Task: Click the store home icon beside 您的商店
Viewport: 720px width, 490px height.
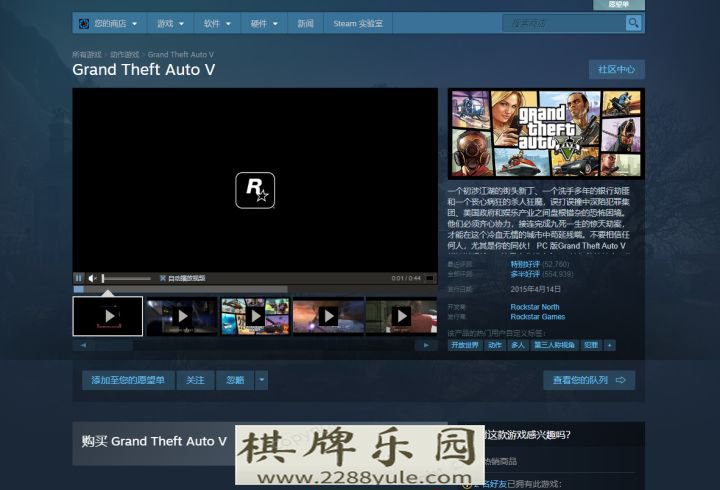Action: point(84,23)
